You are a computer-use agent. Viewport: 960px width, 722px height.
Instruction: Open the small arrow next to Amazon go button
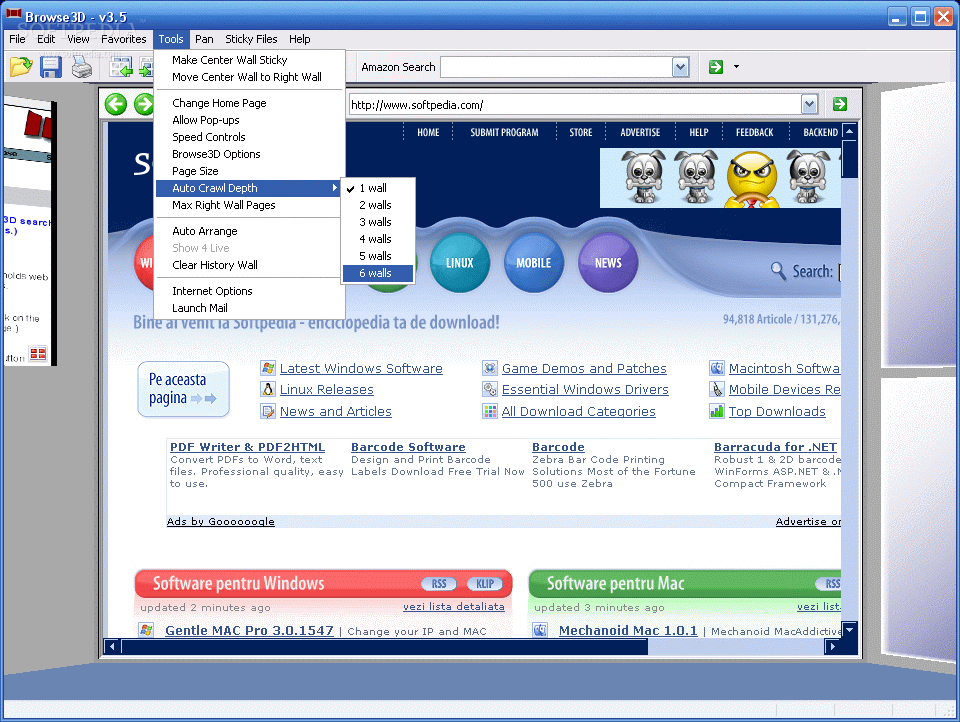click(x=736, y=67)
